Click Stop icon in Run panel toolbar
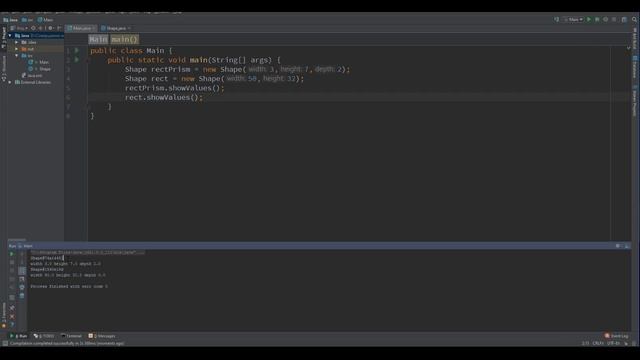The width and height of the screenshot is (640, 360). (x=12, y=262)
